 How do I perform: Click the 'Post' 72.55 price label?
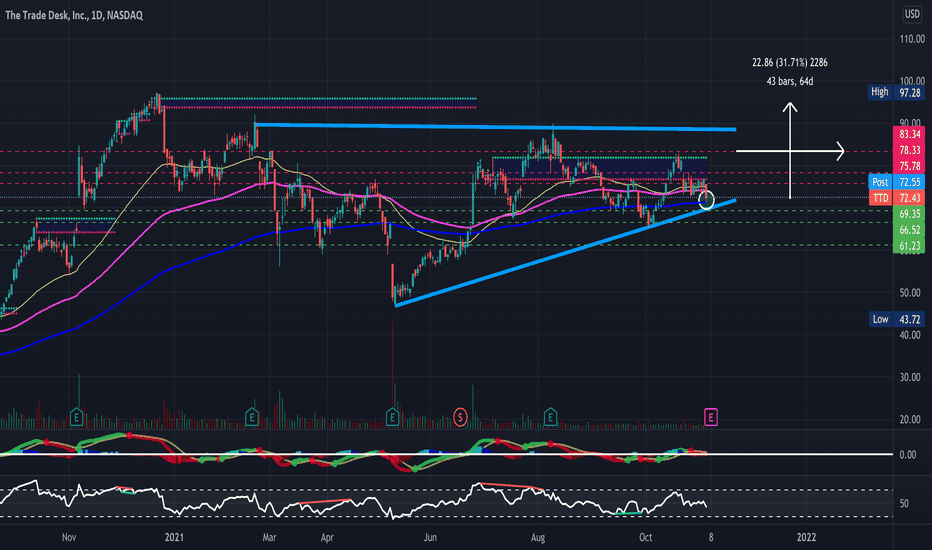pyautogui.click(x=896, y=182)
